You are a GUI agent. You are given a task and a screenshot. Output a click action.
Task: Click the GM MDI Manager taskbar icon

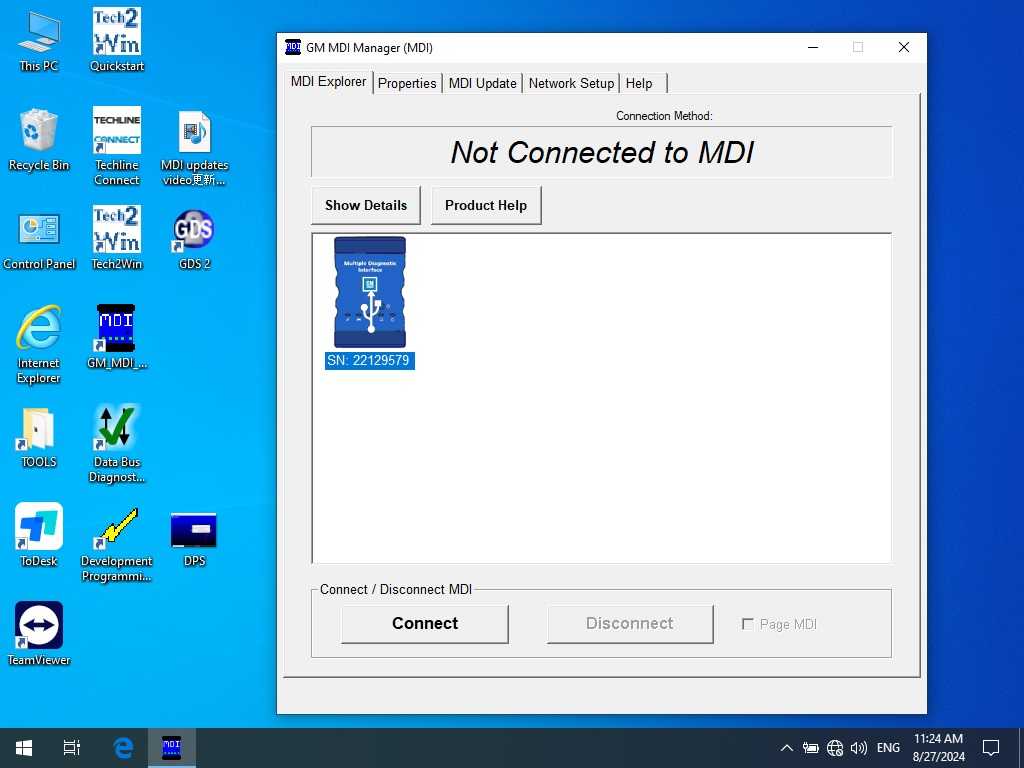click(x=171, y=747)
